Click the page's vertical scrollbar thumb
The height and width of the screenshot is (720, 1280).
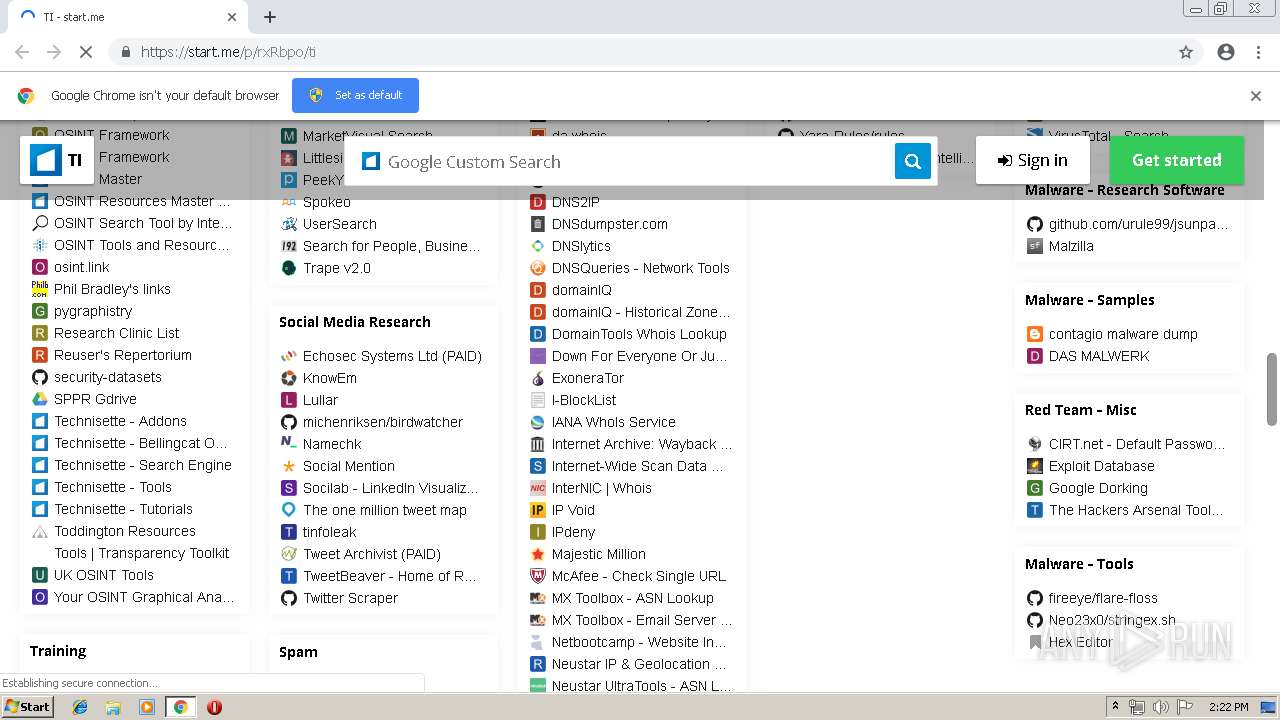point(1272,388)
